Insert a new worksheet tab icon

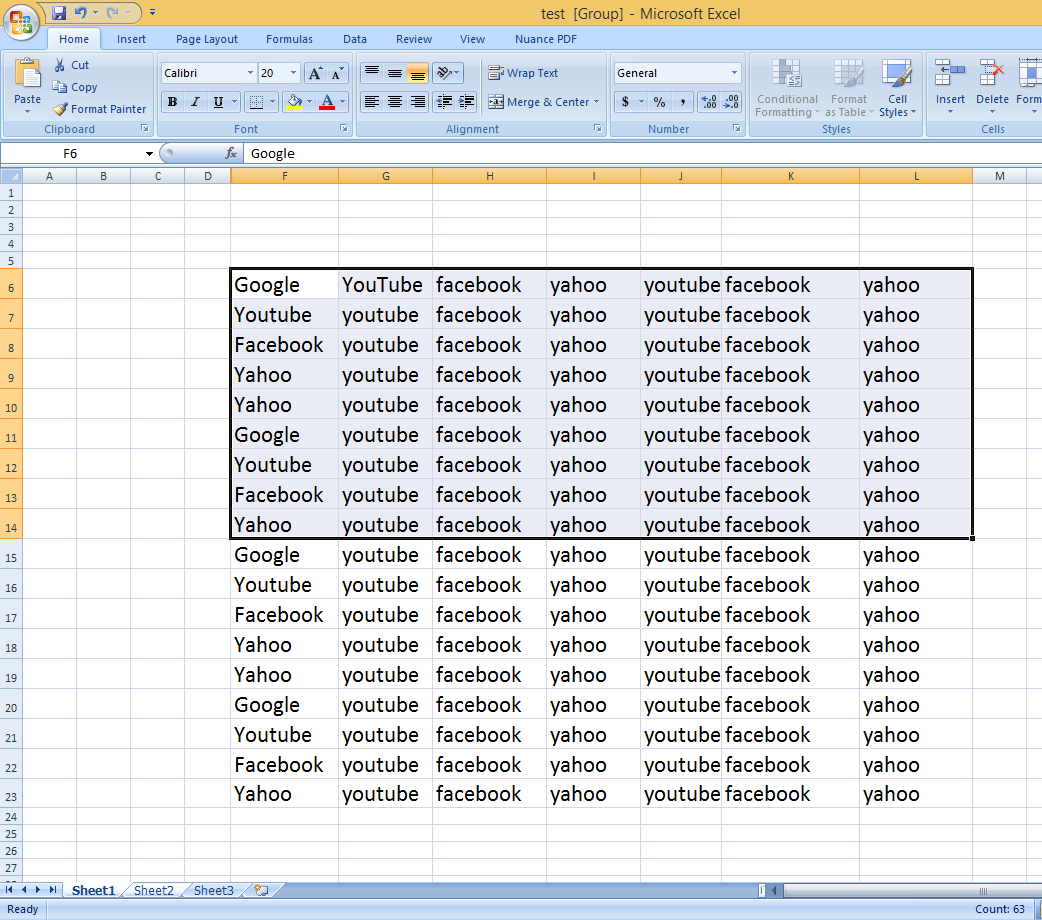[x=262, y=890]
